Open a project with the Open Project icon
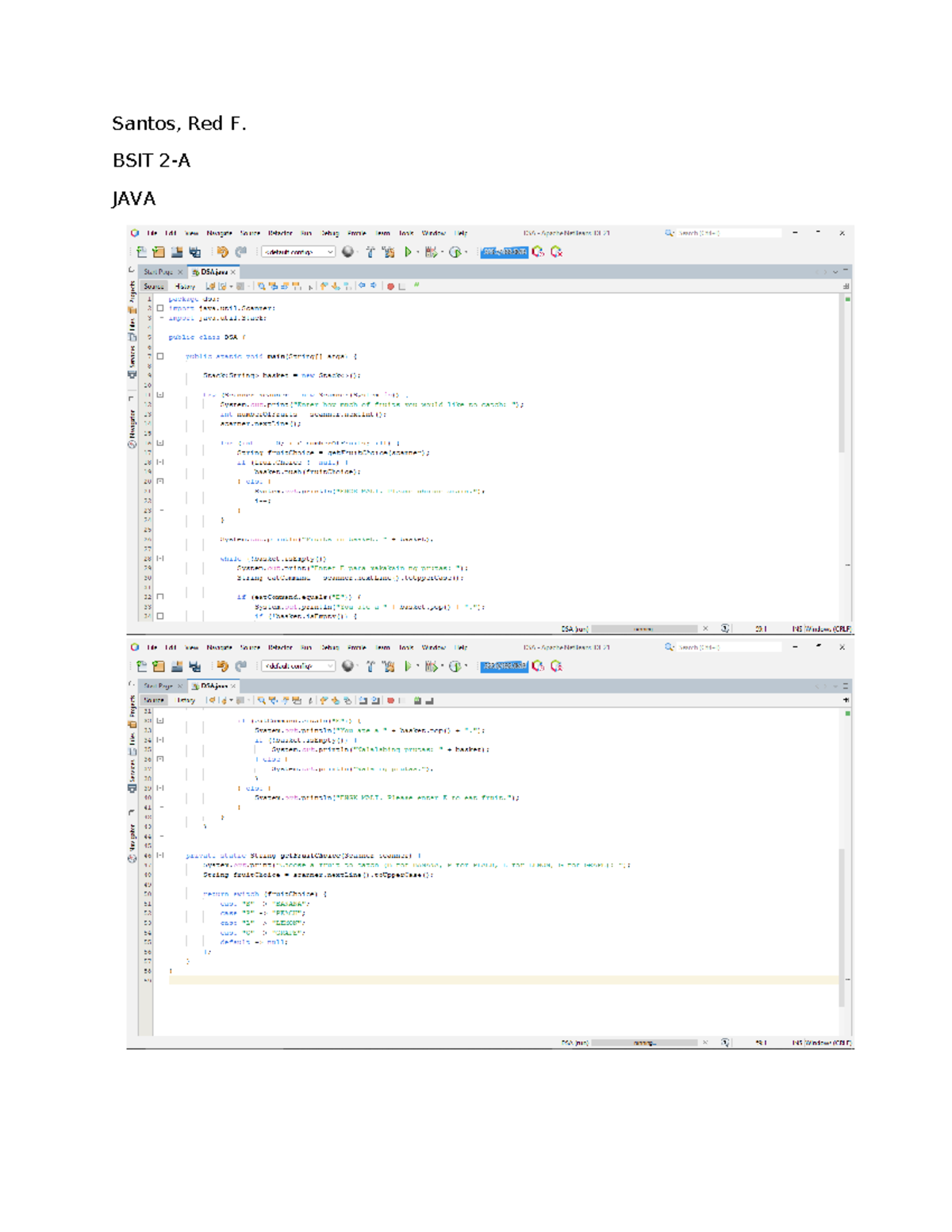The width and height of the screenshot is (952, 1232). pyautogui.click(x=175, y=252)
